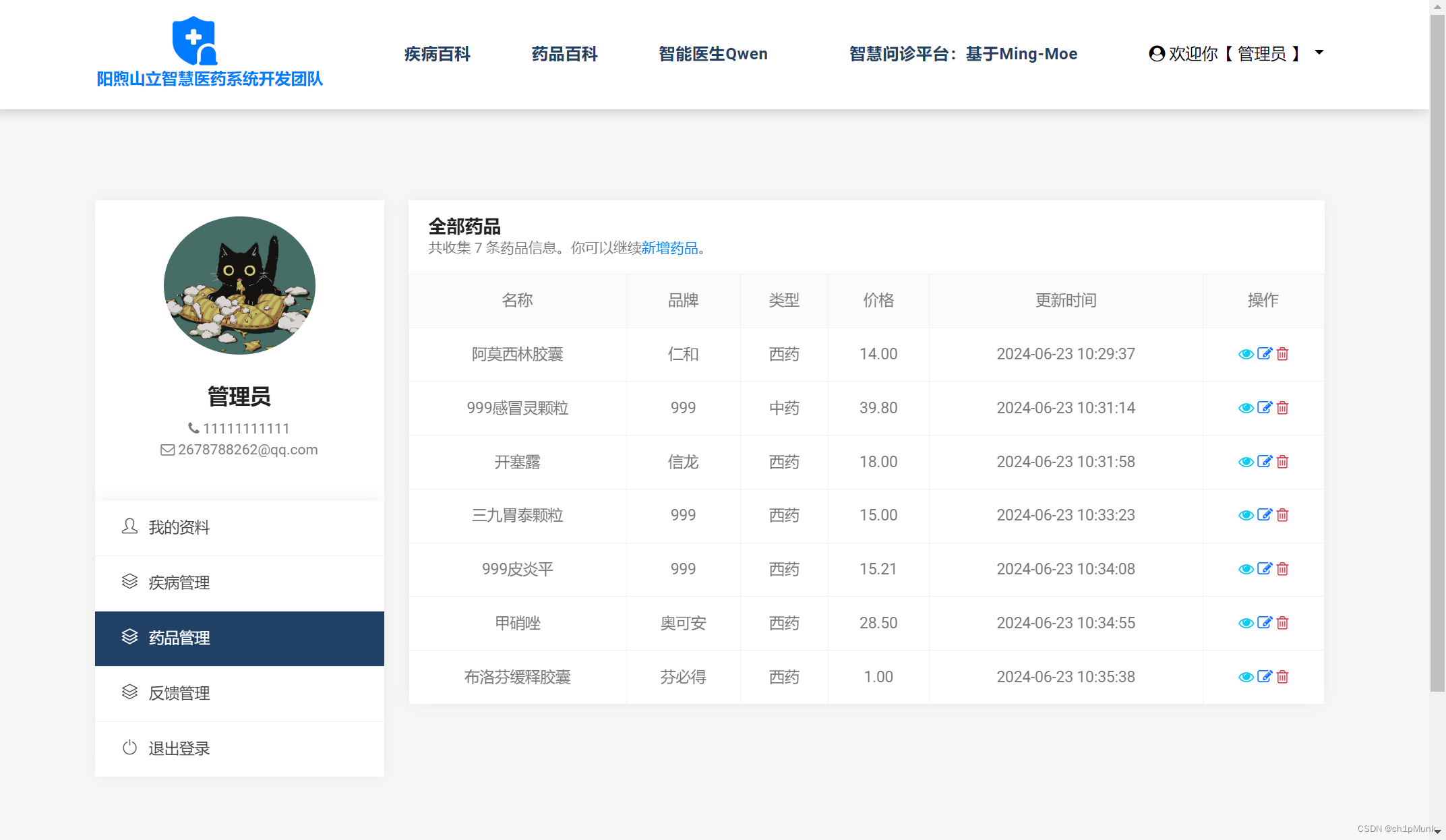Open 我的资料 in the sidebar
This screenshot has height=840, width=1446.
(239, 528)
